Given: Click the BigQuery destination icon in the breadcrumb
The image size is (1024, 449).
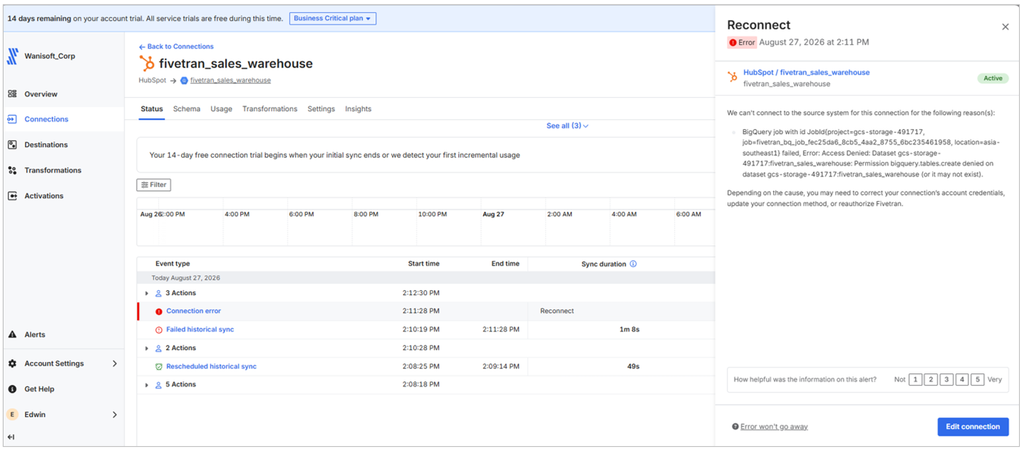Looking at the screenshot, I should pos(184,80).
